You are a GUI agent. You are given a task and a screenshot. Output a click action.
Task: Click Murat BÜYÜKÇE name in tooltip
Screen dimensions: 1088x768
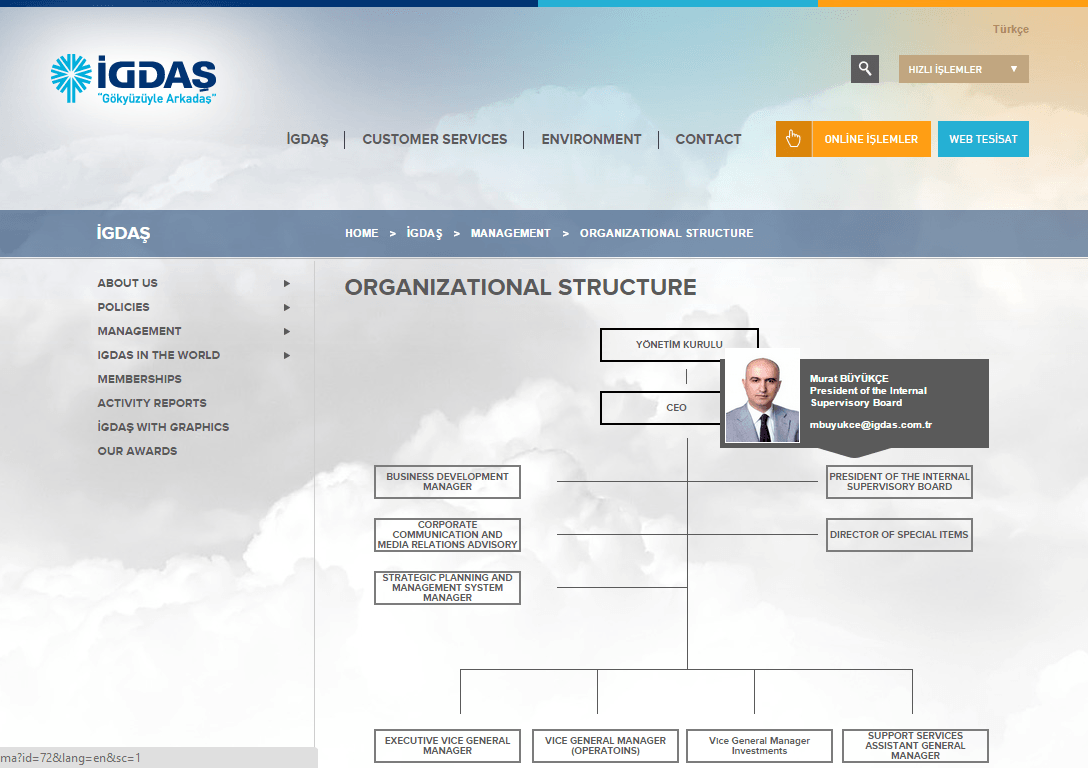[x=849, y=378]
